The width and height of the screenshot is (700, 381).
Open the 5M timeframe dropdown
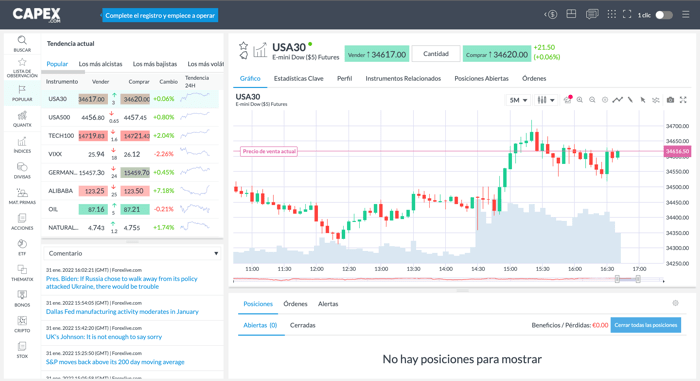coord(518,100)
